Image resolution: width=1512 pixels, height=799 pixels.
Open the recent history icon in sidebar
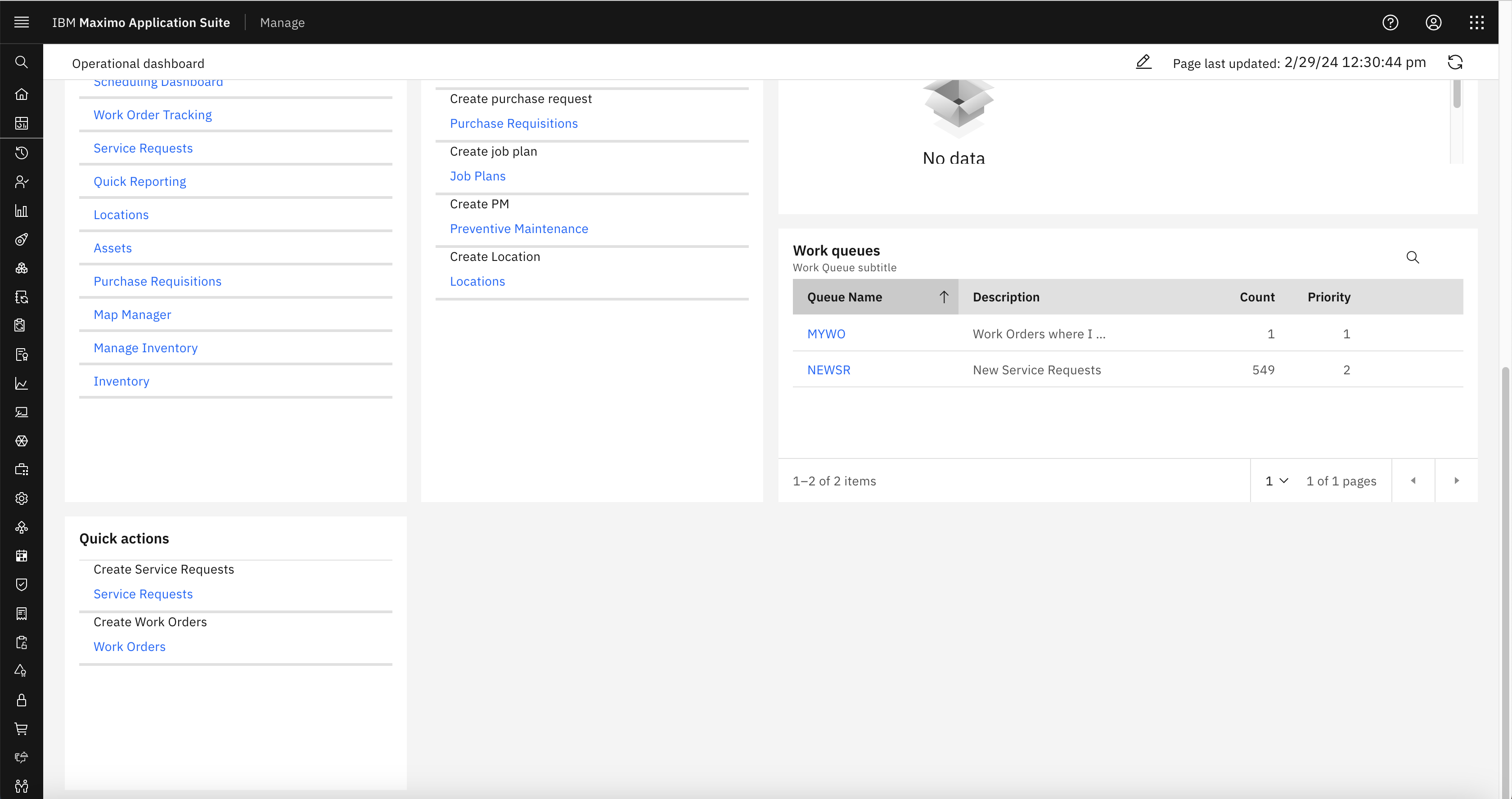(22, 153)
